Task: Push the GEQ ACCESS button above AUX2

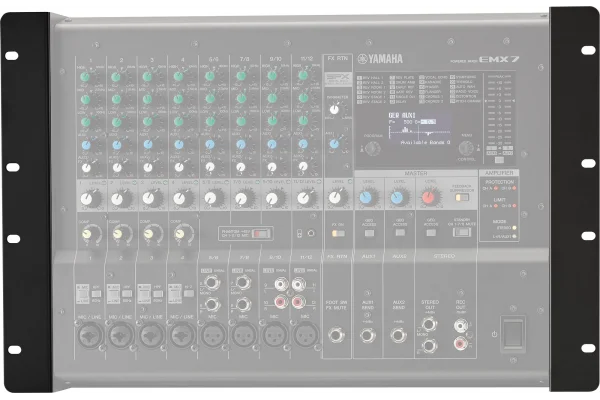Action: pos(400,233)
